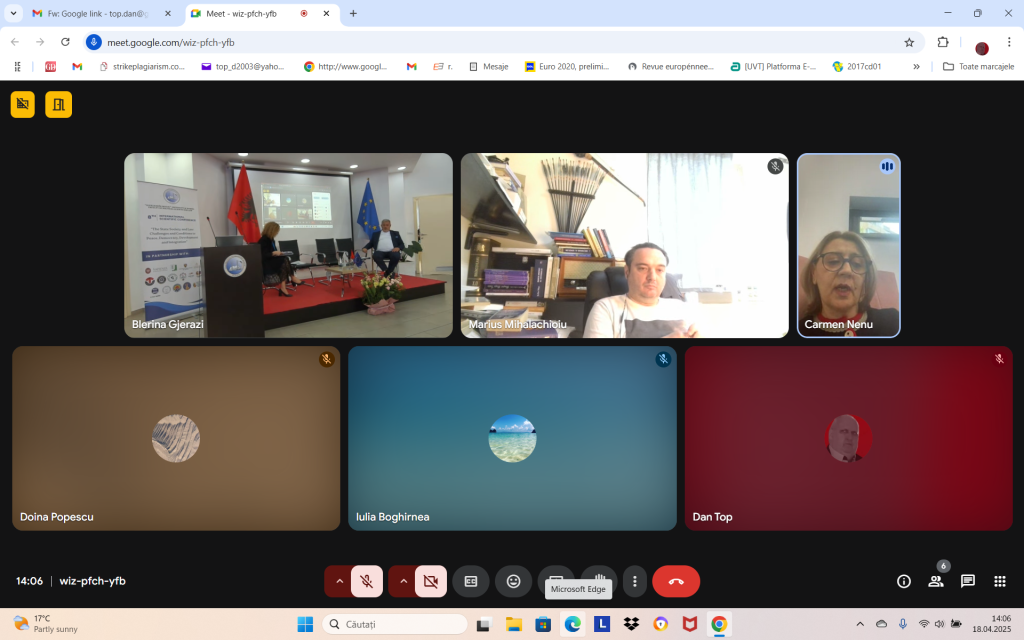1024x640 pixels.
Task: Send a reaction with the emoji button
Action: [514, 581]
